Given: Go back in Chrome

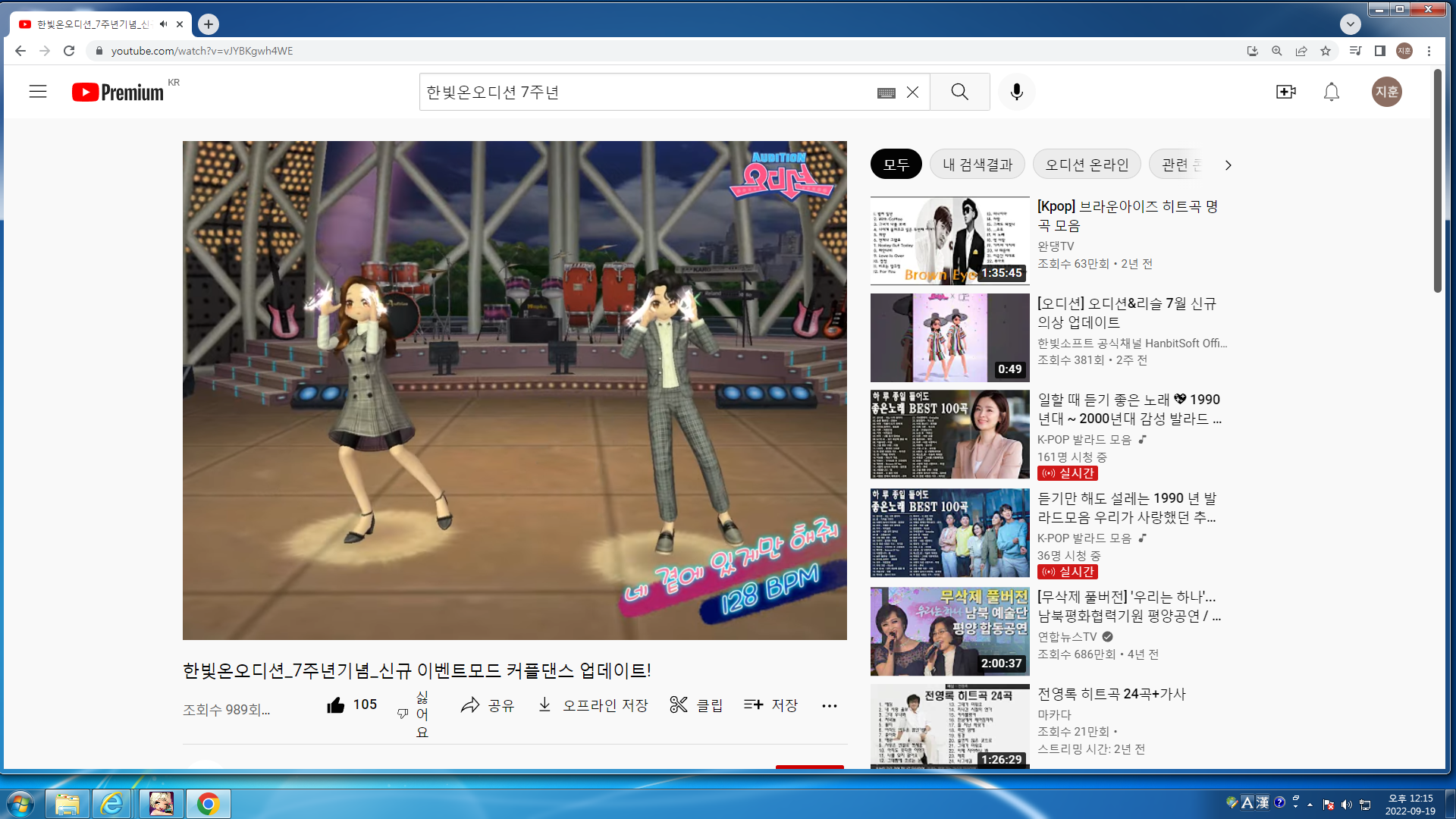Looking at the screenshot, I should (20, 51).
